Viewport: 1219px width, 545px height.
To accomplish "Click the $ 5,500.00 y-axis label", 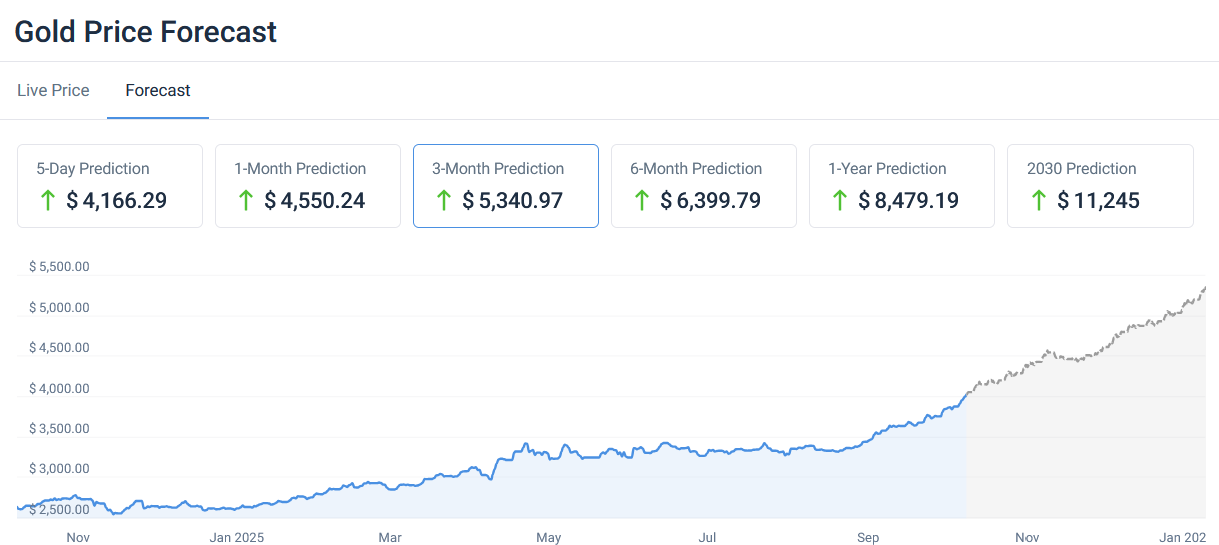I will (59, 267).
